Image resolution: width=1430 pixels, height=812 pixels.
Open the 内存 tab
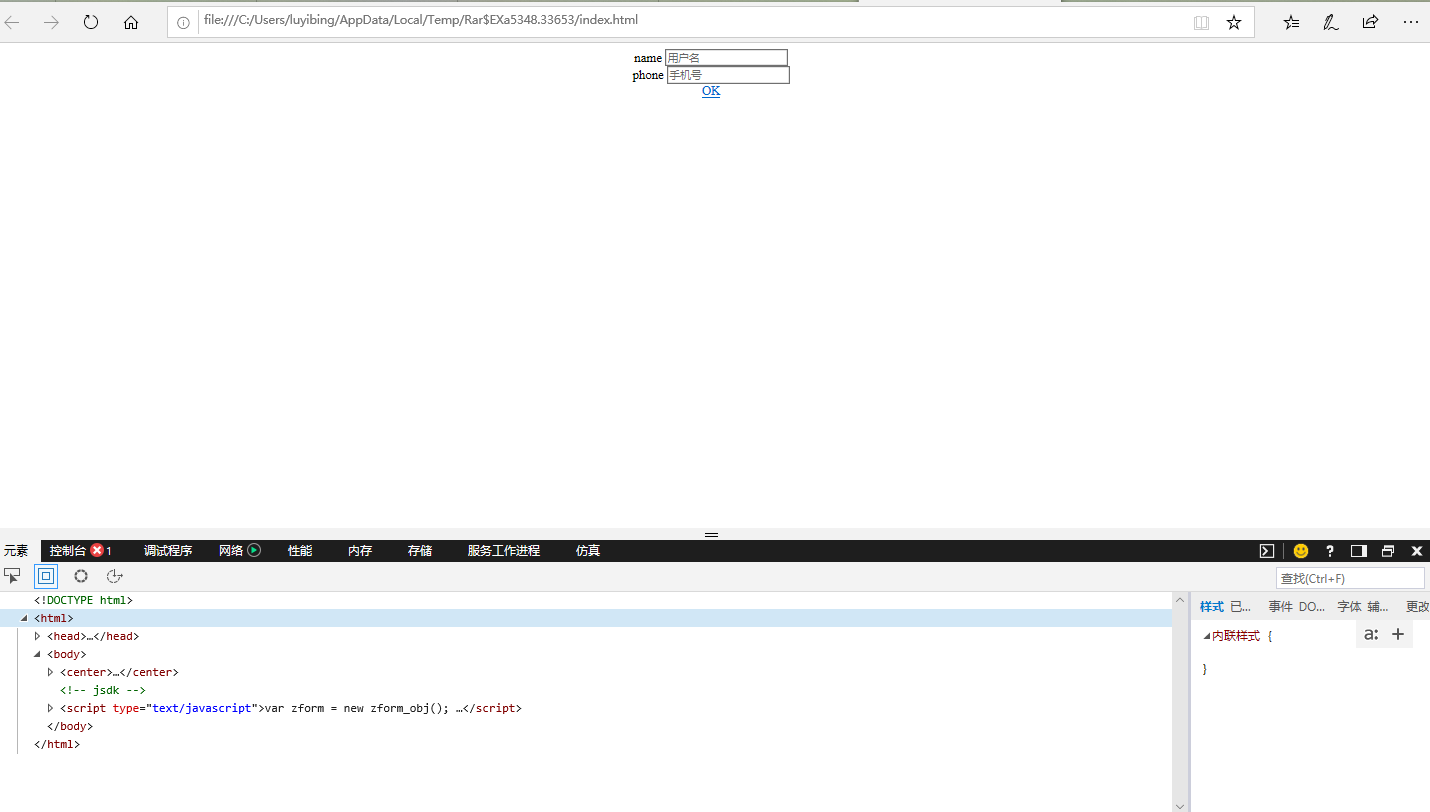(x=360, y=551)
